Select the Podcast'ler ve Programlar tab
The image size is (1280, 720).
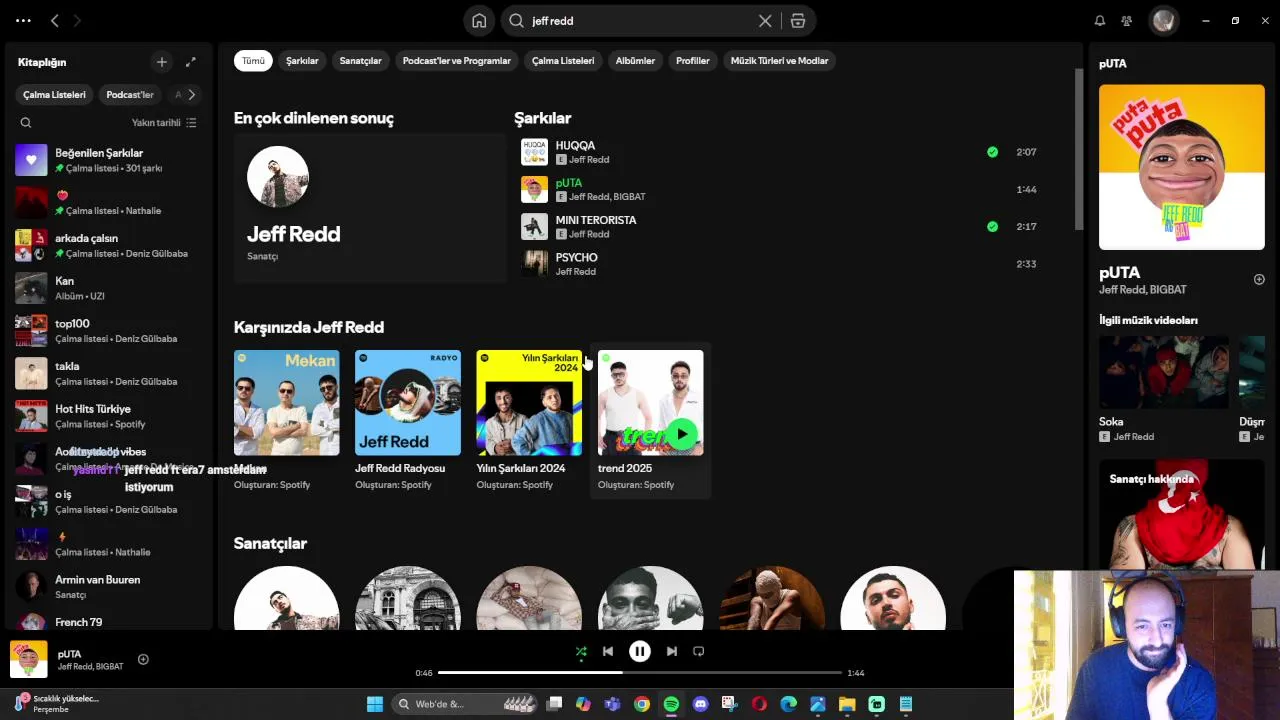pos(457,61)
